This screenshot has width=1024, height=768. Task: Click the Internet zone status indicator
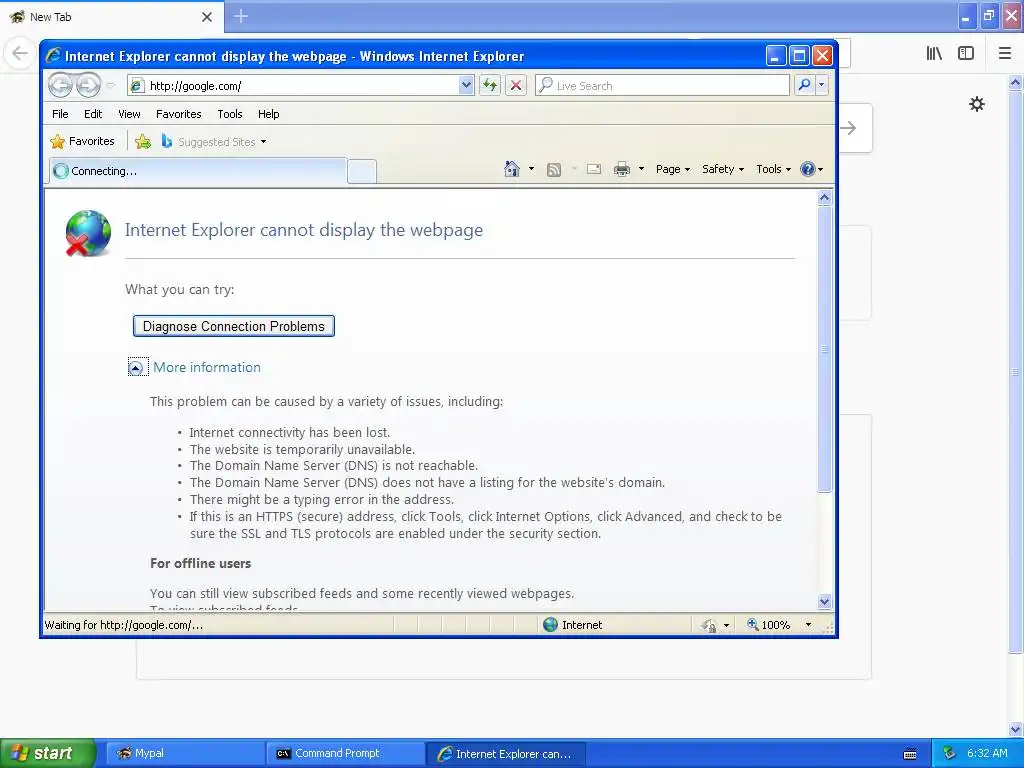[573, 625]
